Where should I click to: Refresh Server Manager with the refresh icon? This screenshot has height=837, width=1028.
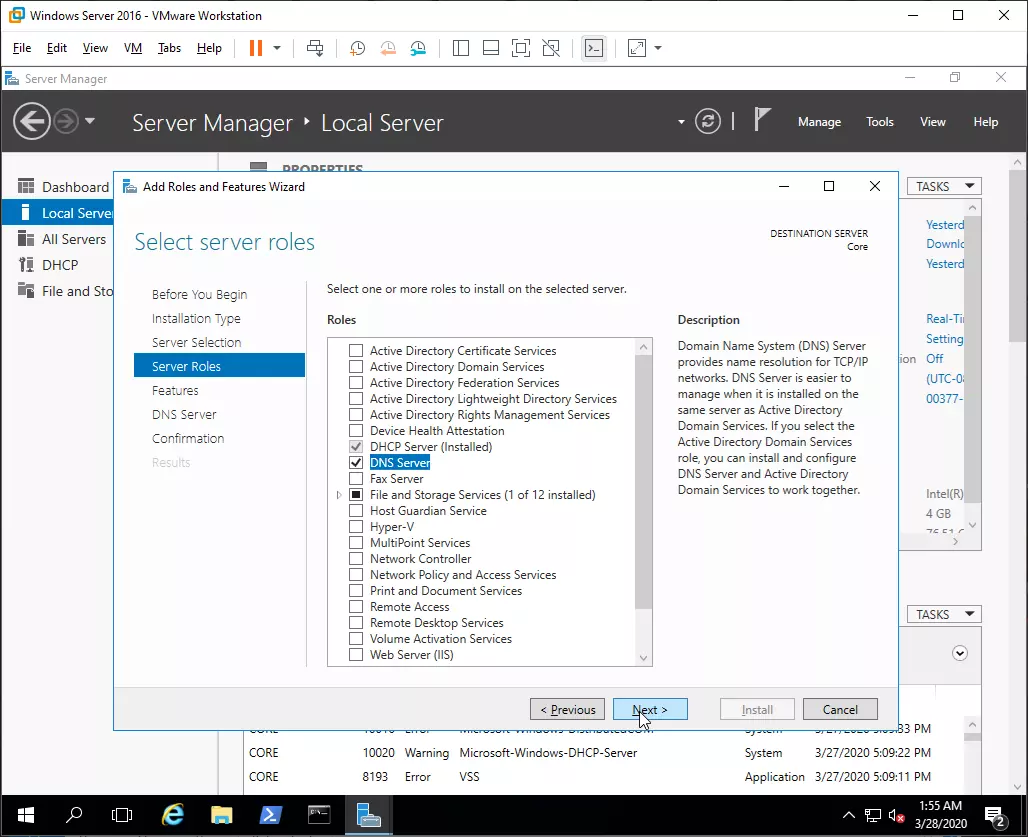click(x=708, y=121)
